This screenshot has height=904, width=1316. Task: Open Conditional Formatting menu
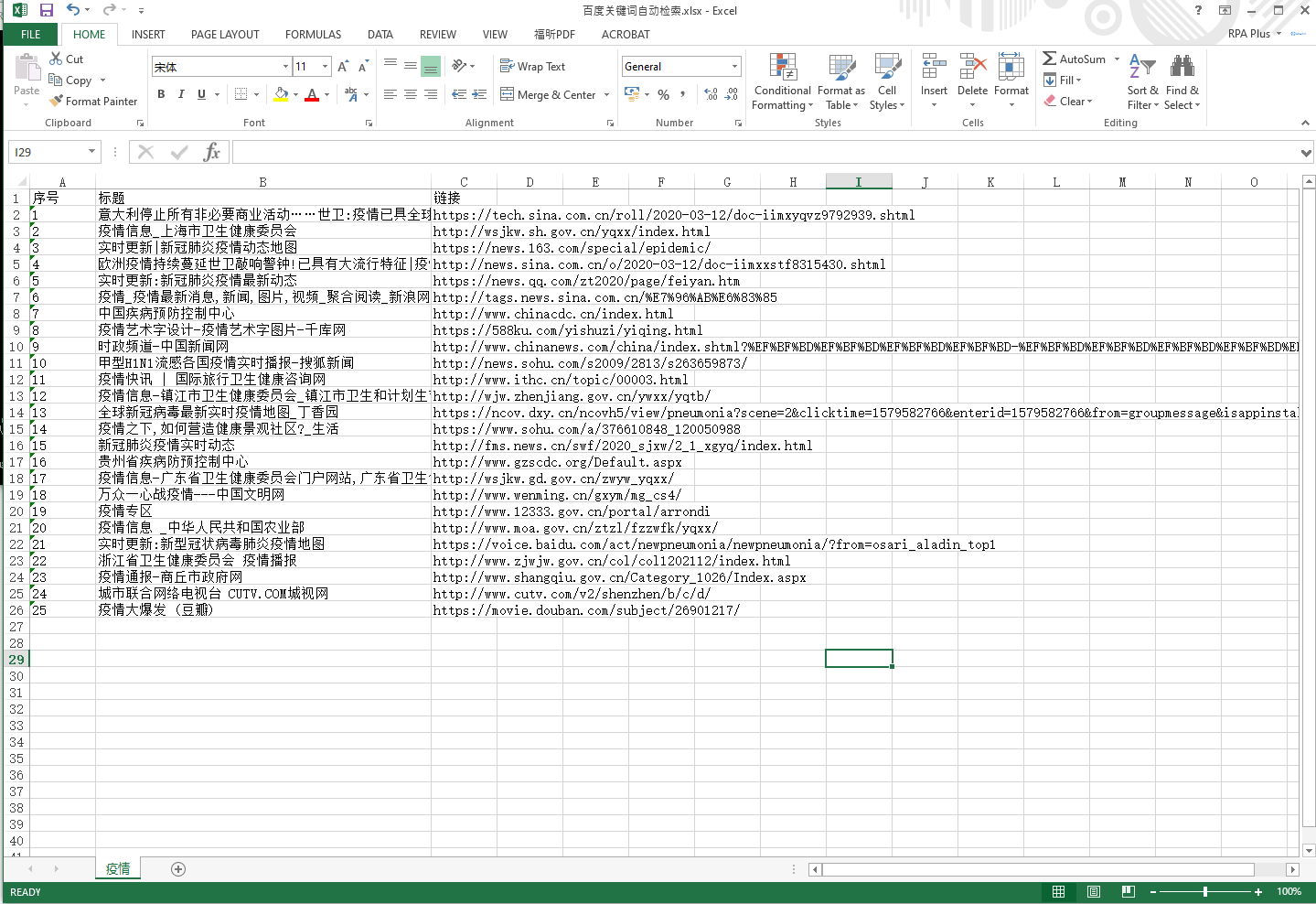[782, 82]
